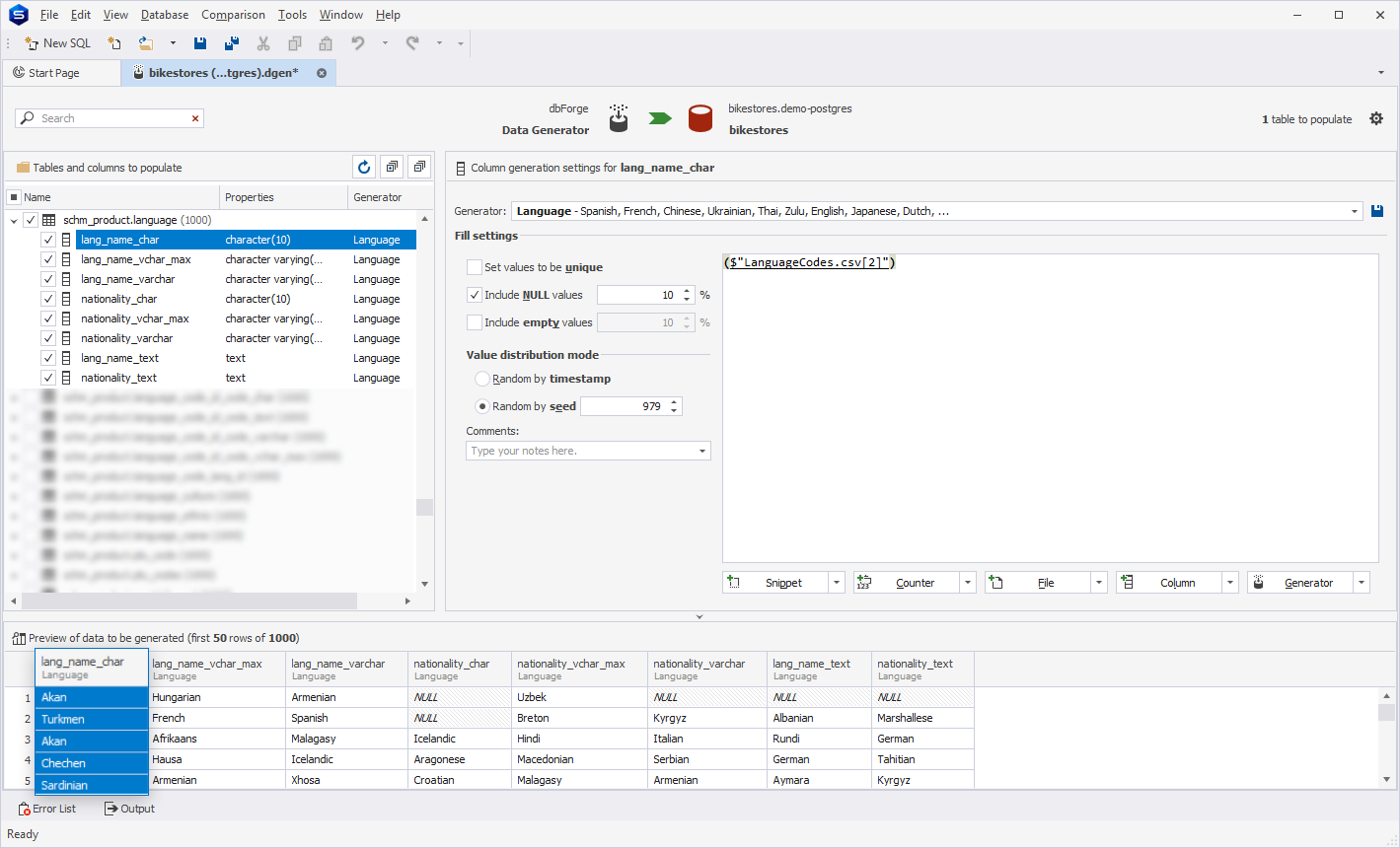Click the nationality_varchar preview column header
The height and width of the screenshot is (848, 1400).
(x=707, y=670)
